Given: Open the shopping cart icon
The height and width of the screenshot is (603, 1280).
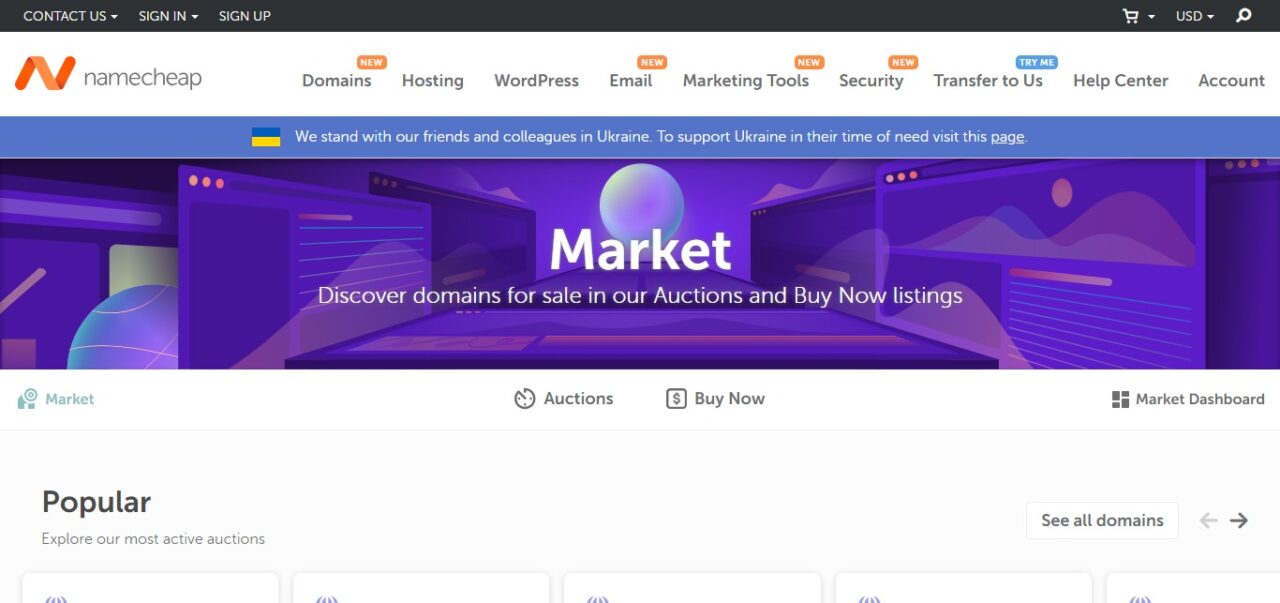Looking at the screenshot, I should pyautogui.click(x=1131, y=16).
